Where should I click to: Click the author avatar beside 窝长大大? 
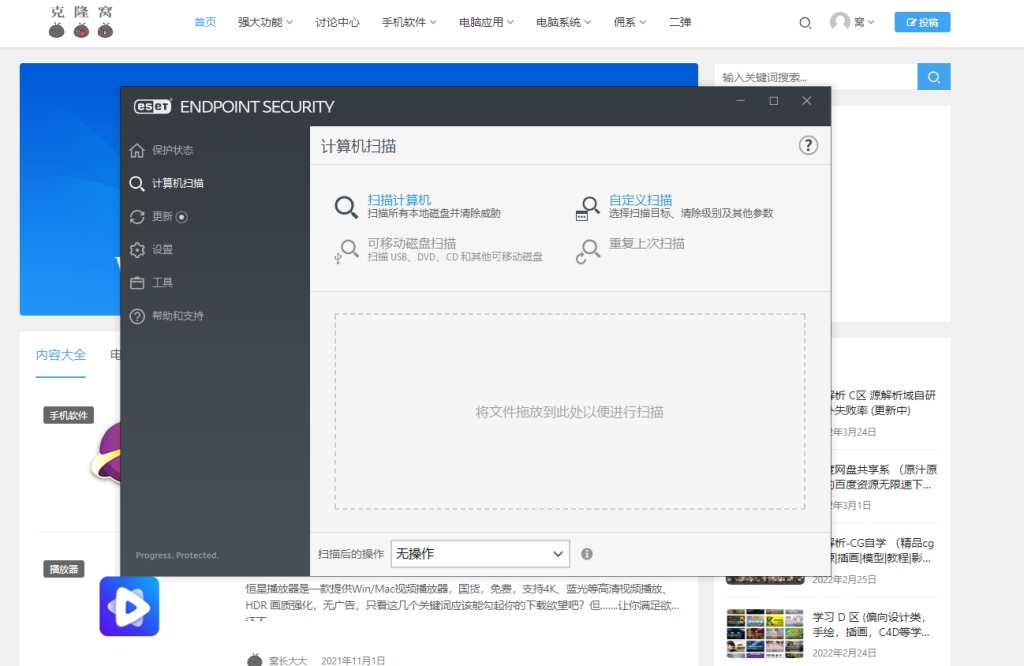(x=255, y=659)
